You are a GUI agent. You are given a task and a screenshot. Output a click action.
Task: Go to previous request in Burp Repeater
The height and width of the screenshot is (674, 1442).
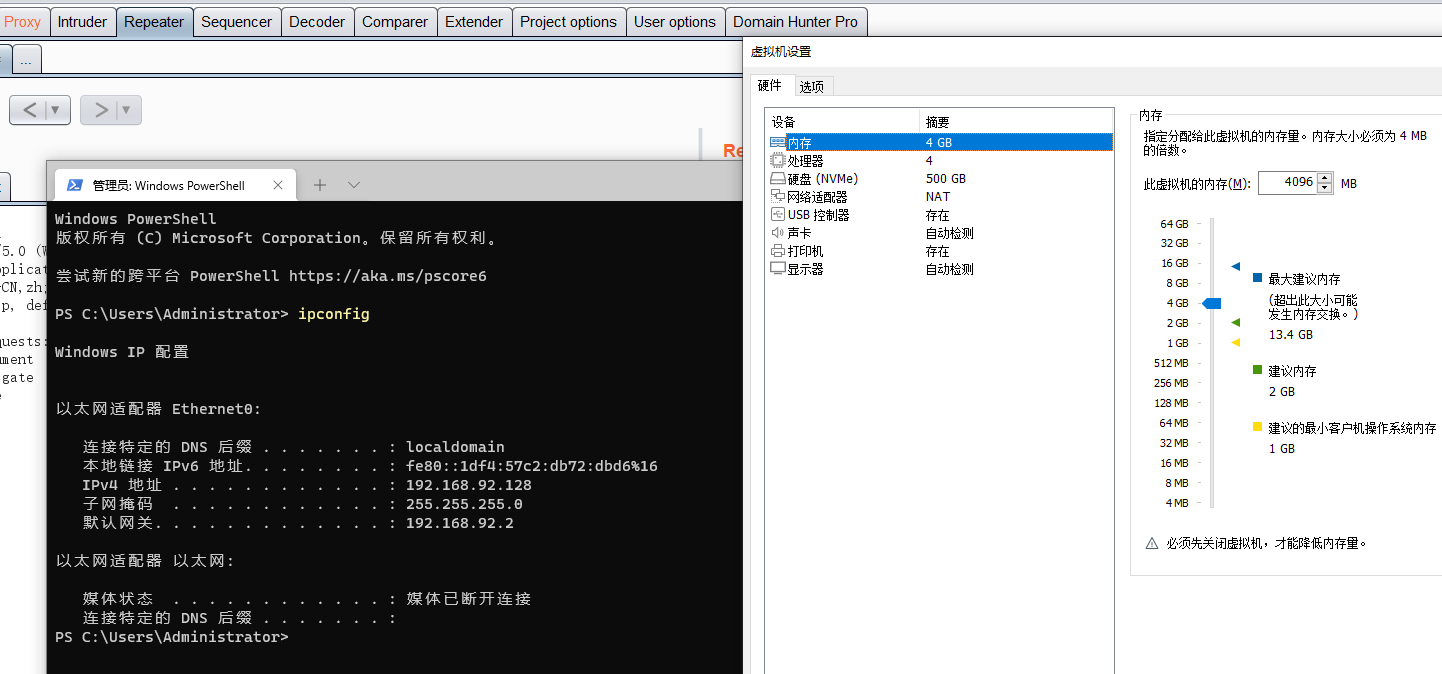(29, 110)
